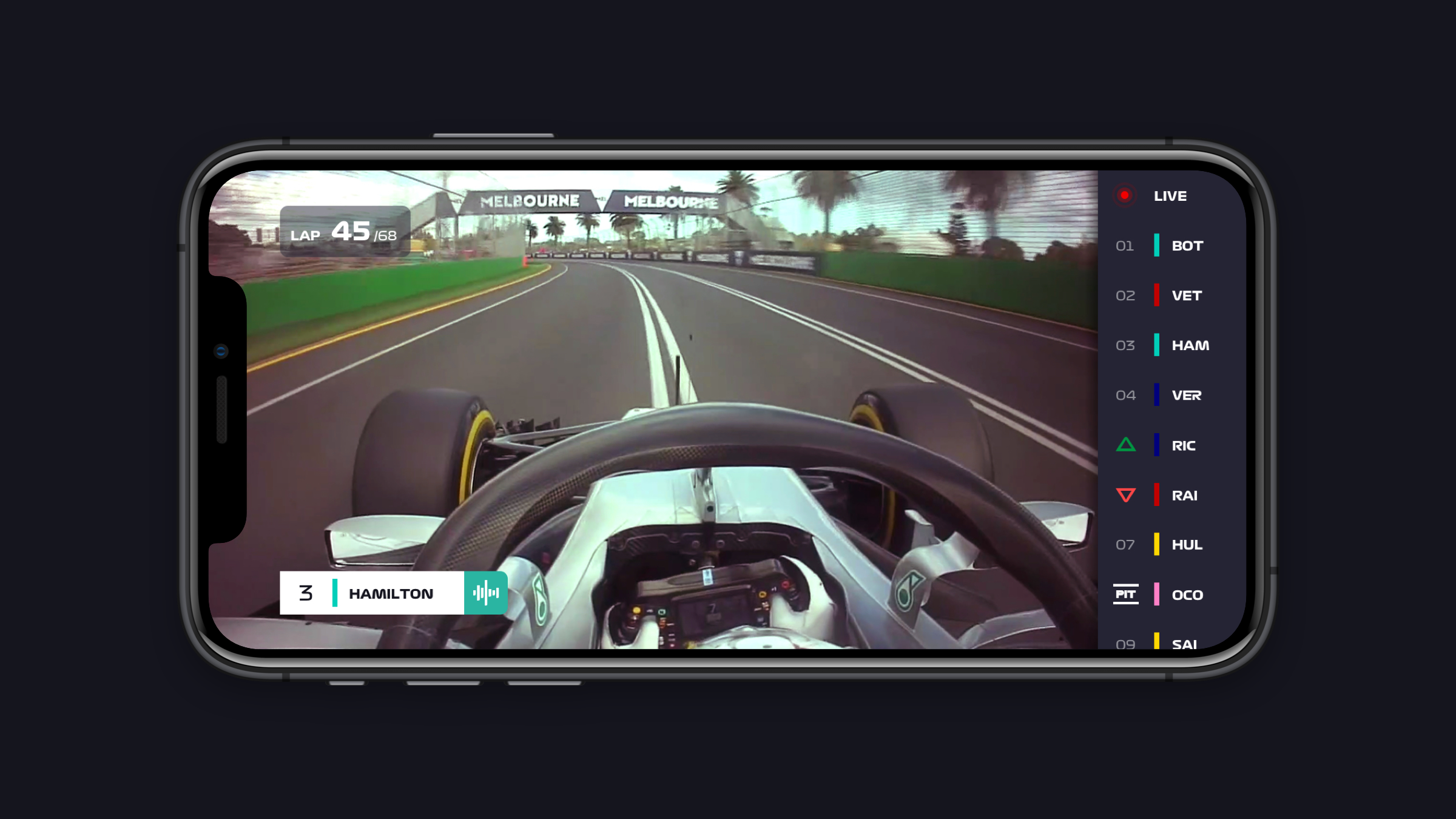Click the teal color bar next to BOT
Screen dimensions: 1456x819
coord(1156,246)
